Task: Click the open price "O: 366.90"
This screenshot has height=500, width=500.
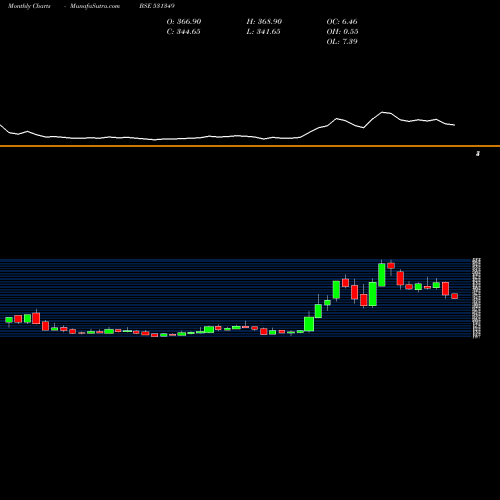Action: click(x=184, y=22)
